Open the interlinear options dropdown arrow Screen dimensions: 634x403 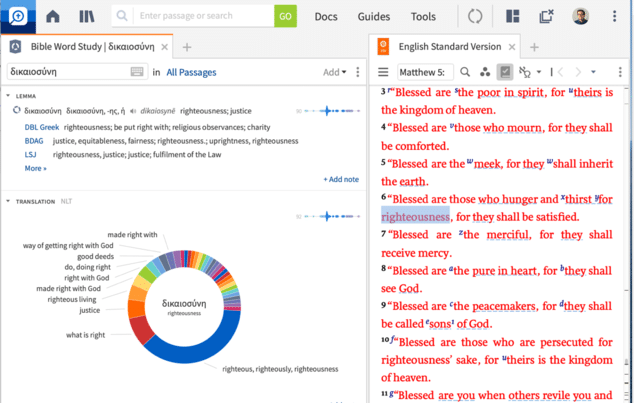[x=539, y=72]
